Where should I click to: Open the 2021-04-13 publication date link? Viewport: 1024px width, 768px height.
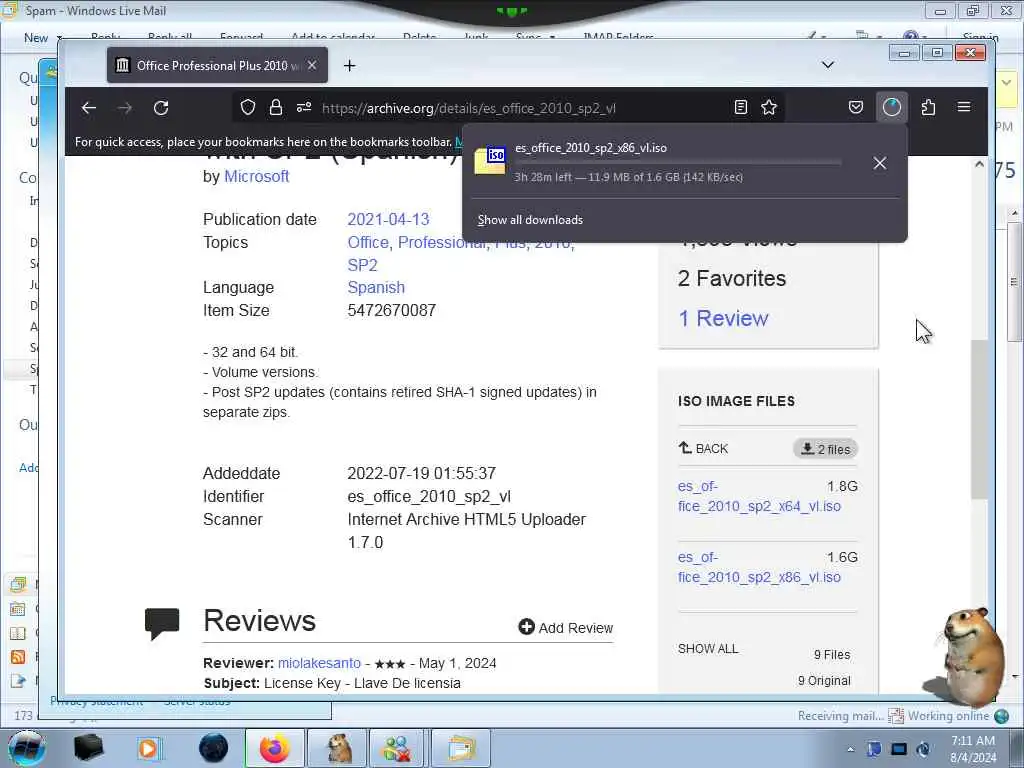pos(389,219)
